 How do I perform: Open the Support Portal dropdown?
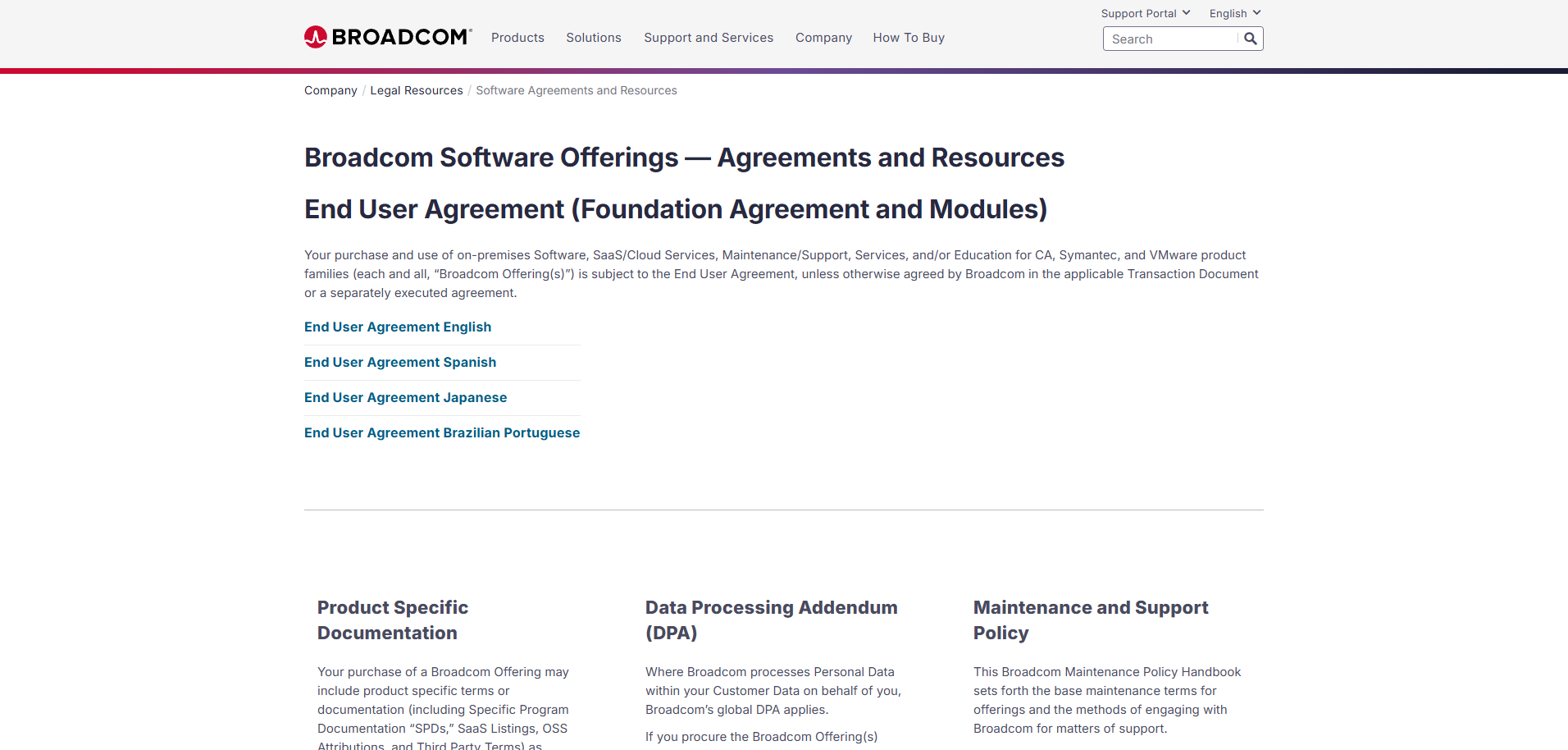coord(1146,13)
